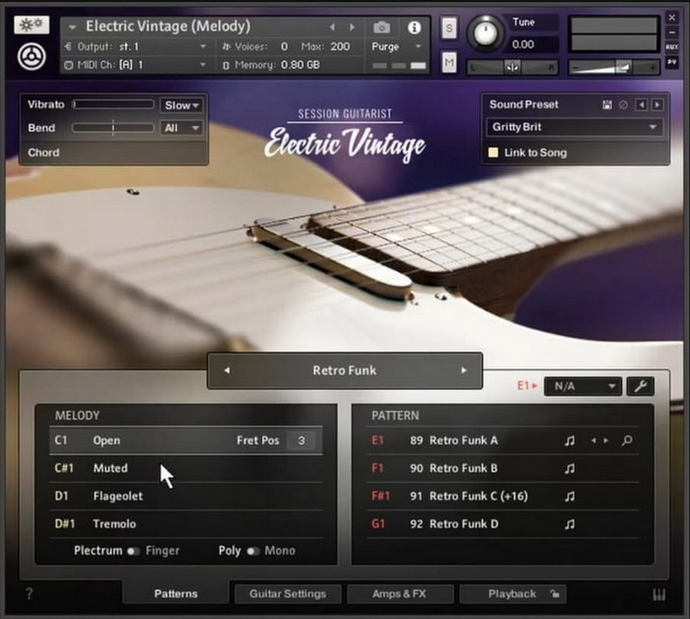The height and width of the screenshot is (619, 690).
Task: Select the D#1 Tremolo articulation
Action: (185, 524)
